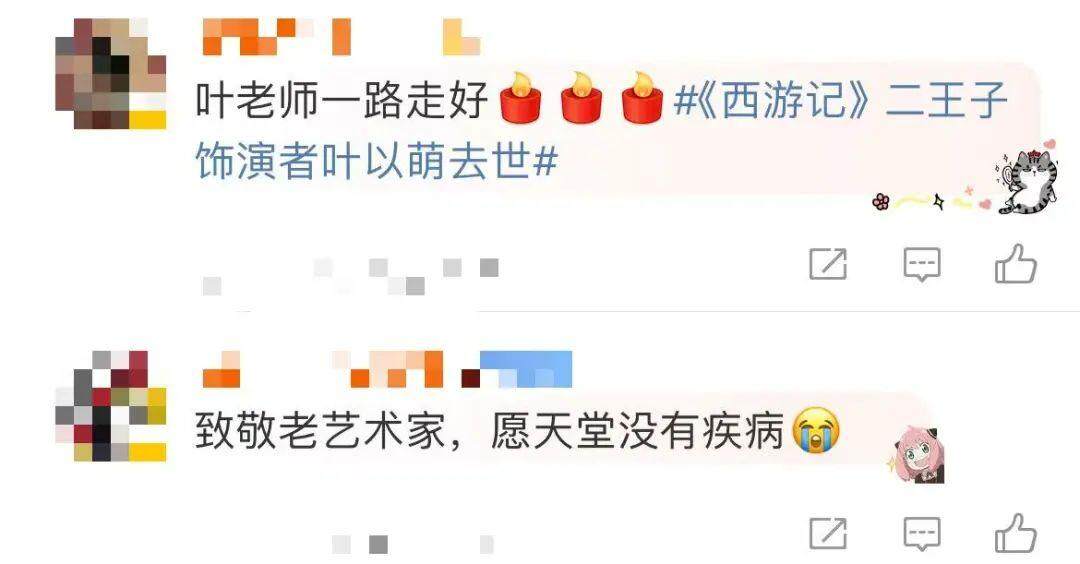The height and width of the screenshot is (564, 1080).
Task: Tap the first red candle emoji
Action: pyautogui.click(x=521, y=98)
